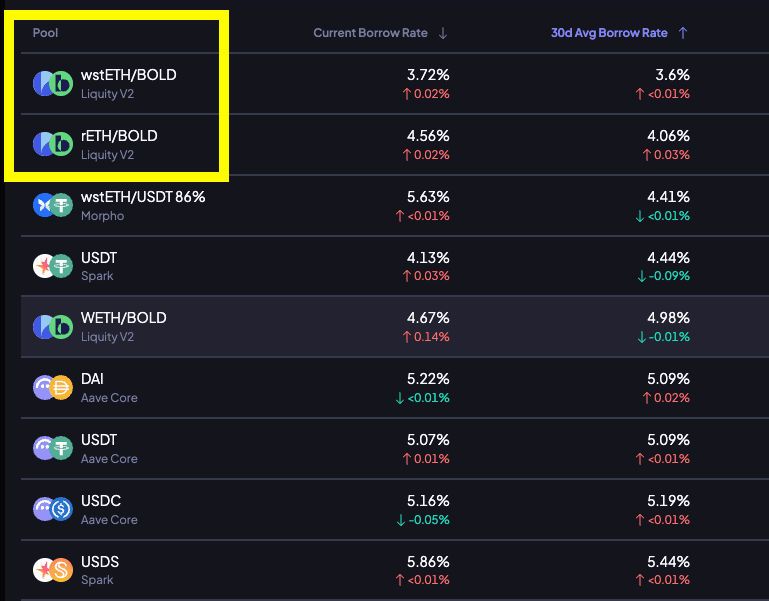769x601 pixels.
Task: Click the wstETH/USDT 86% Morpho pool icon
Action: coord(53,205)
